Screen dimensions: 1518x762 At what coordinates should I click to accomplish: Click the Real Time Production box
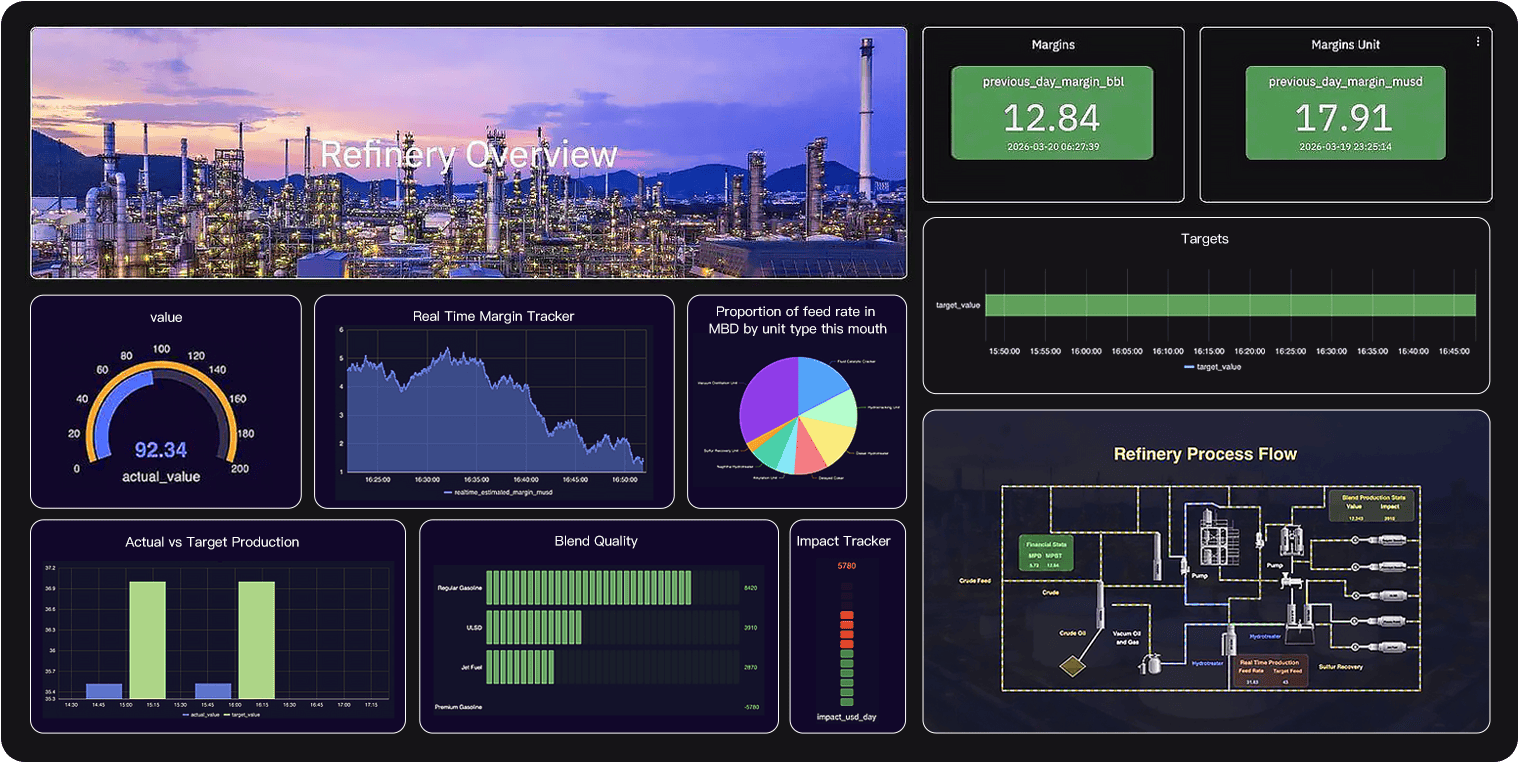click(x=1269, y=672)
